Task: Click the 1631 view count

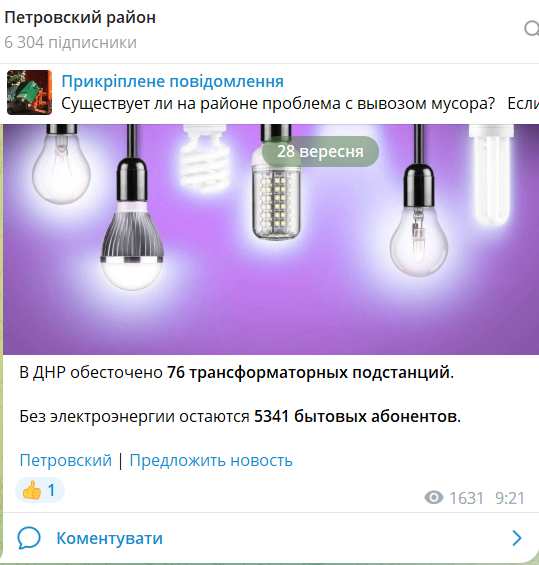Action: 466,498
